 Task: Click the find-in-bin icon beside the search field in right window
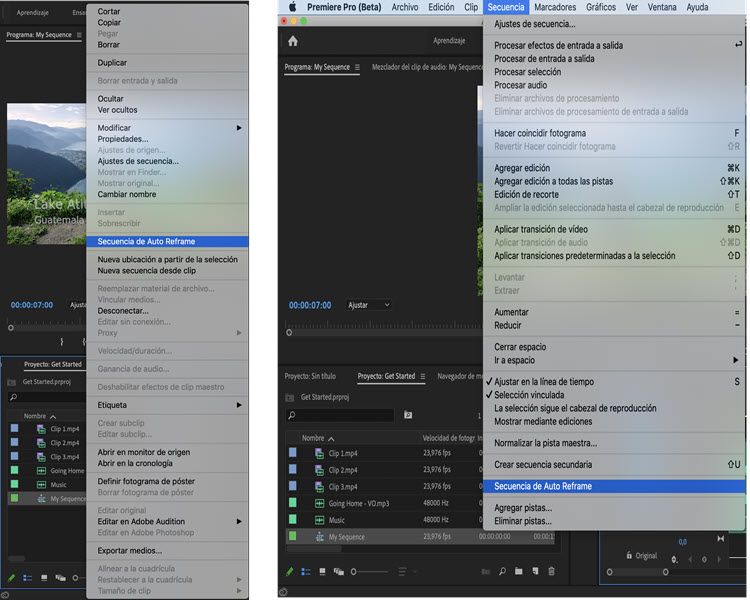tap(408, 415)
